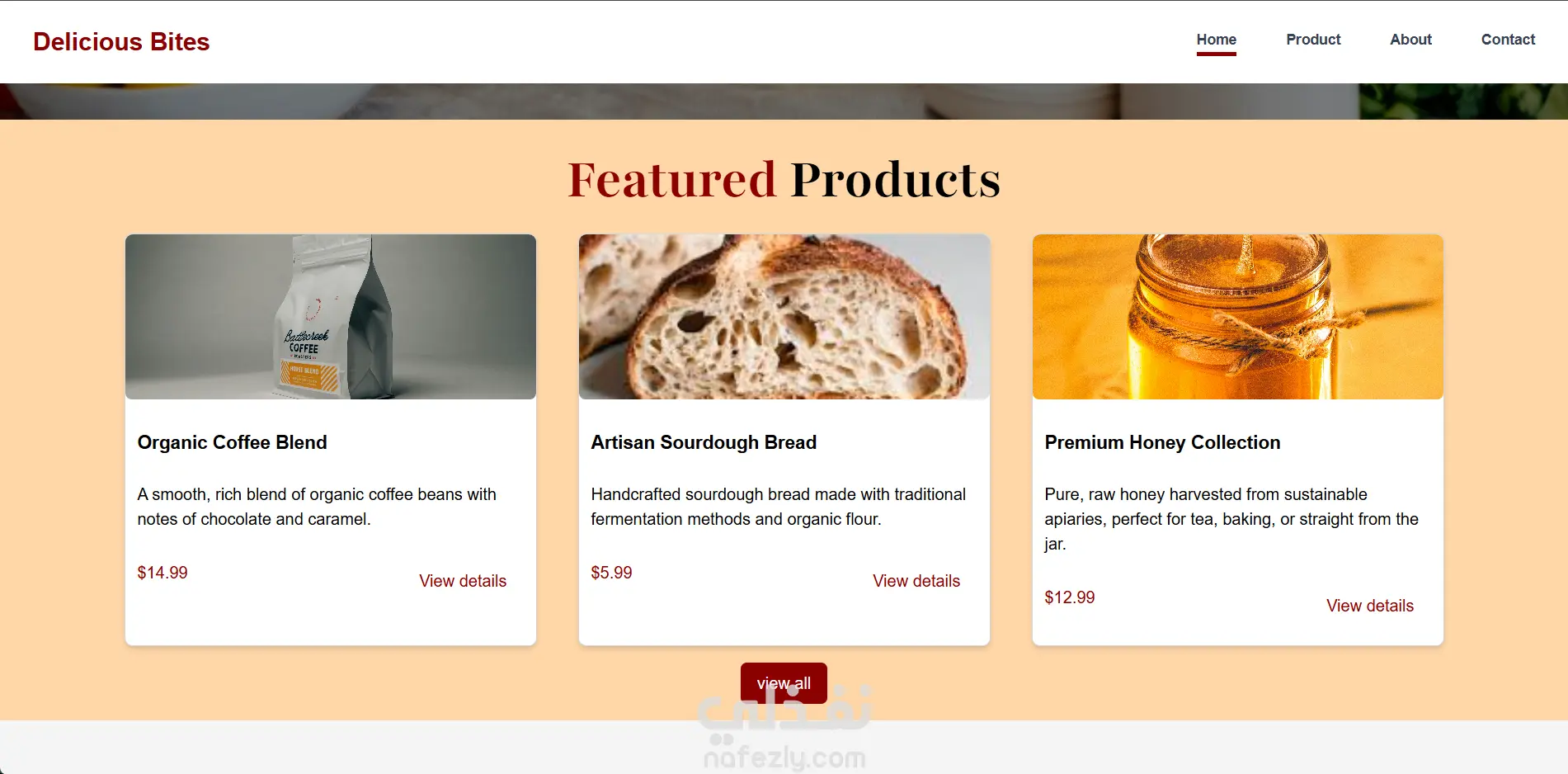Screen dimensions: 1568x774
Task: Click the honey jar product image
Action: pos(1238,317)
